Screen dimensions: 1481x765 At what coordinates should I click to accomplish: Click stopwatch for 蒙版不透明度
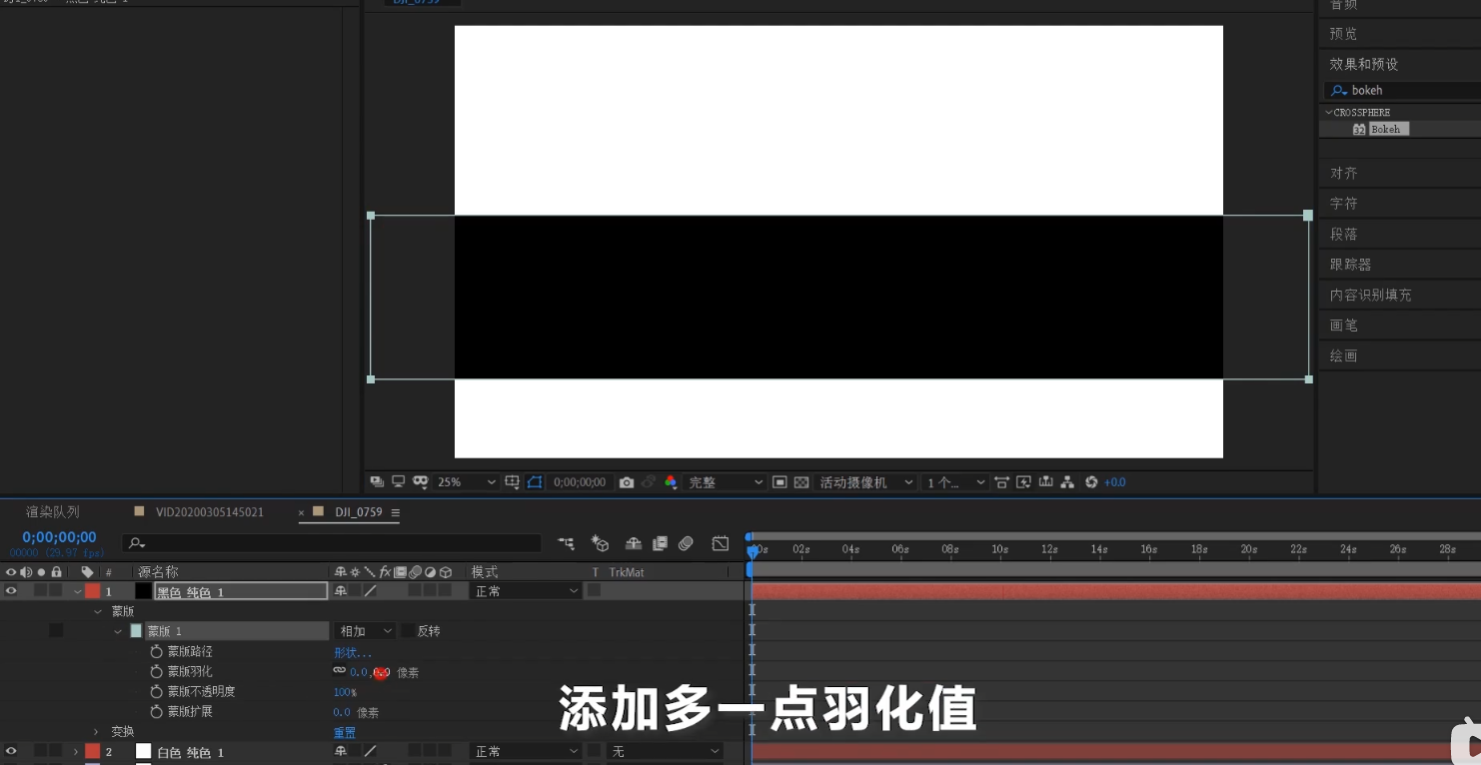[x=156, y=691]
